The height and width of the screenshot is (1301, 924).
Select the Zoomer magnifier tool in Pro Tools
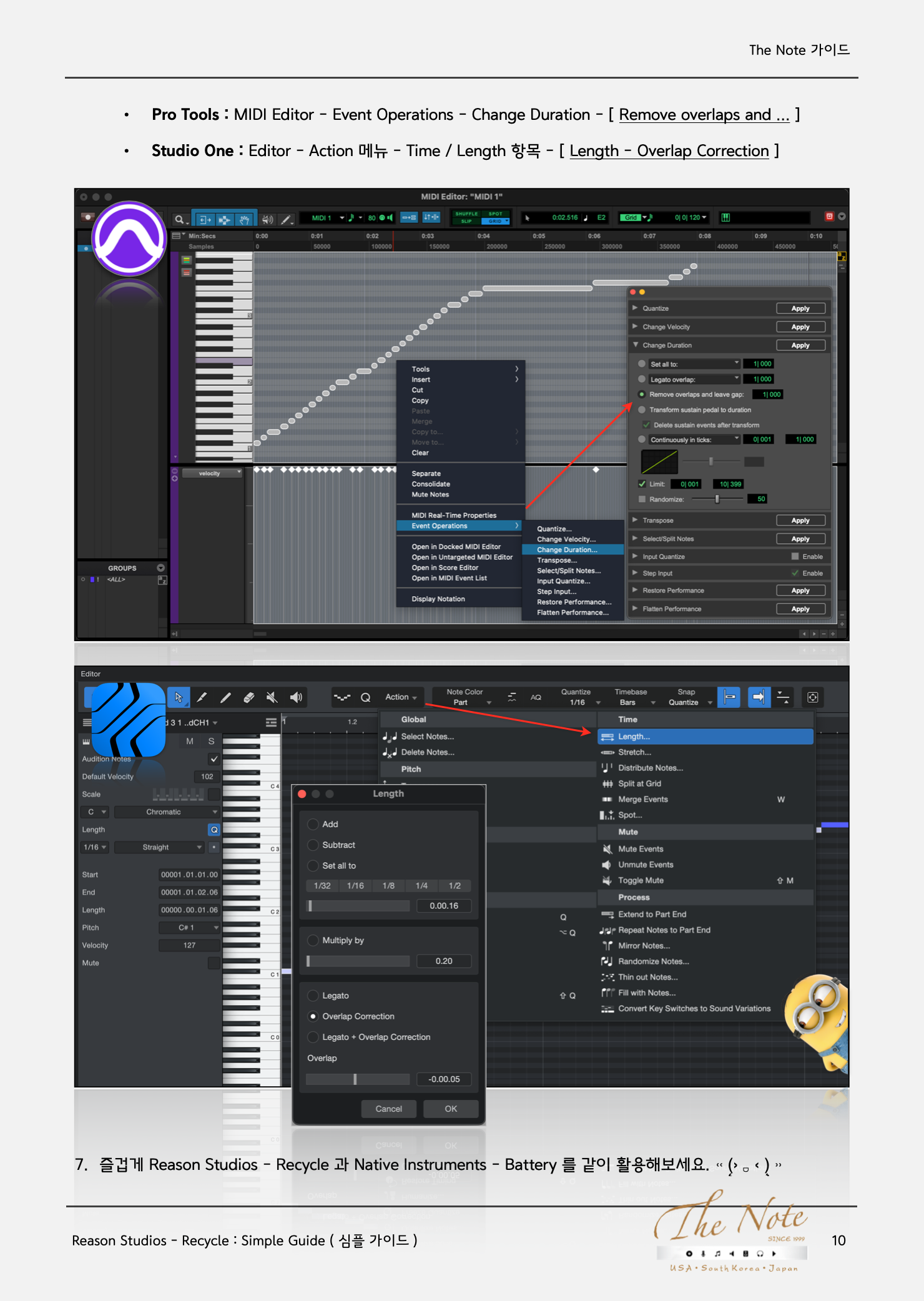tap(180, 219)
